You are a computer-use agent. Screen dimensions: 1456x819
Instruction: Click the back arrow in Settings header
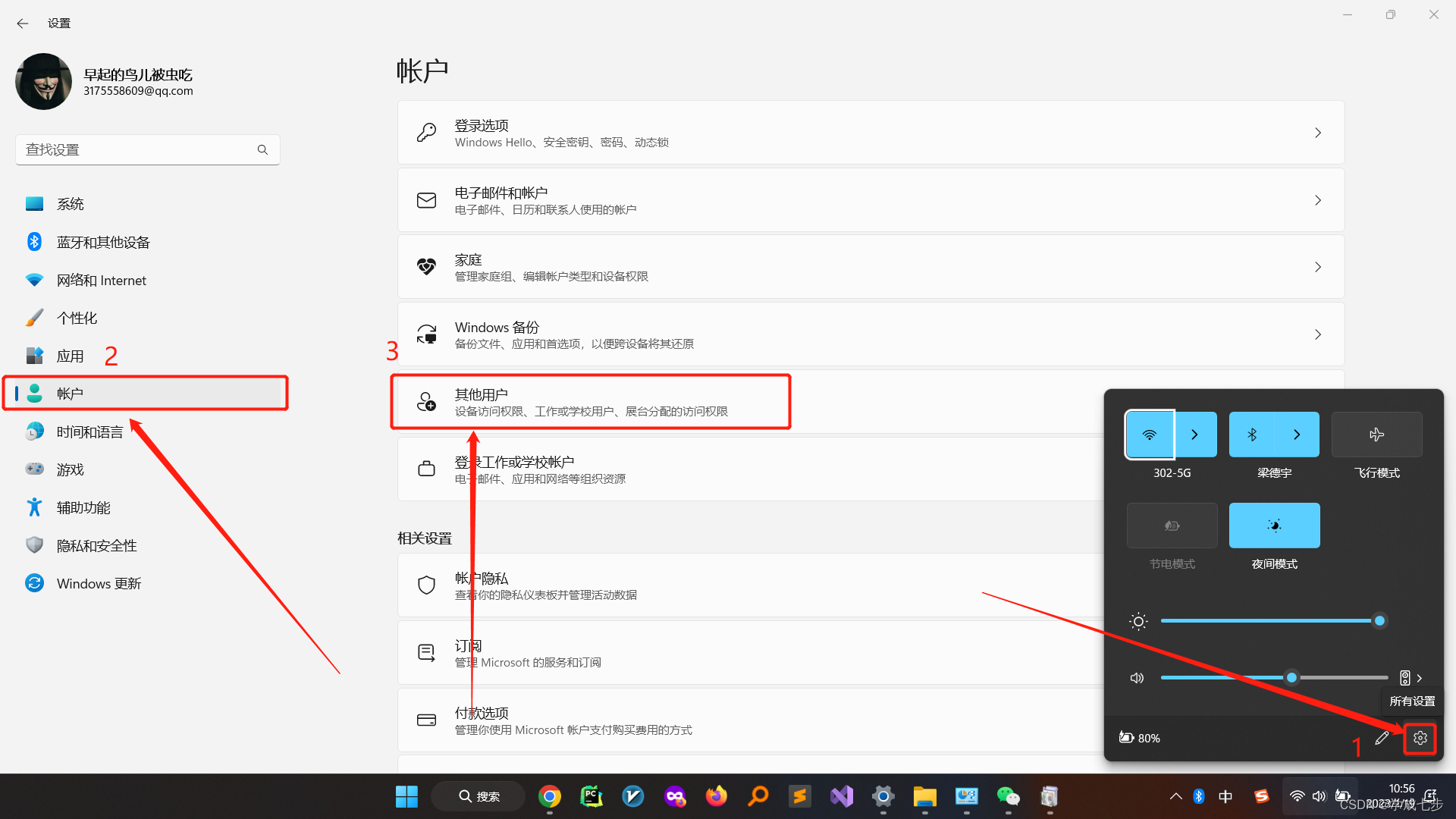point(23,24)
